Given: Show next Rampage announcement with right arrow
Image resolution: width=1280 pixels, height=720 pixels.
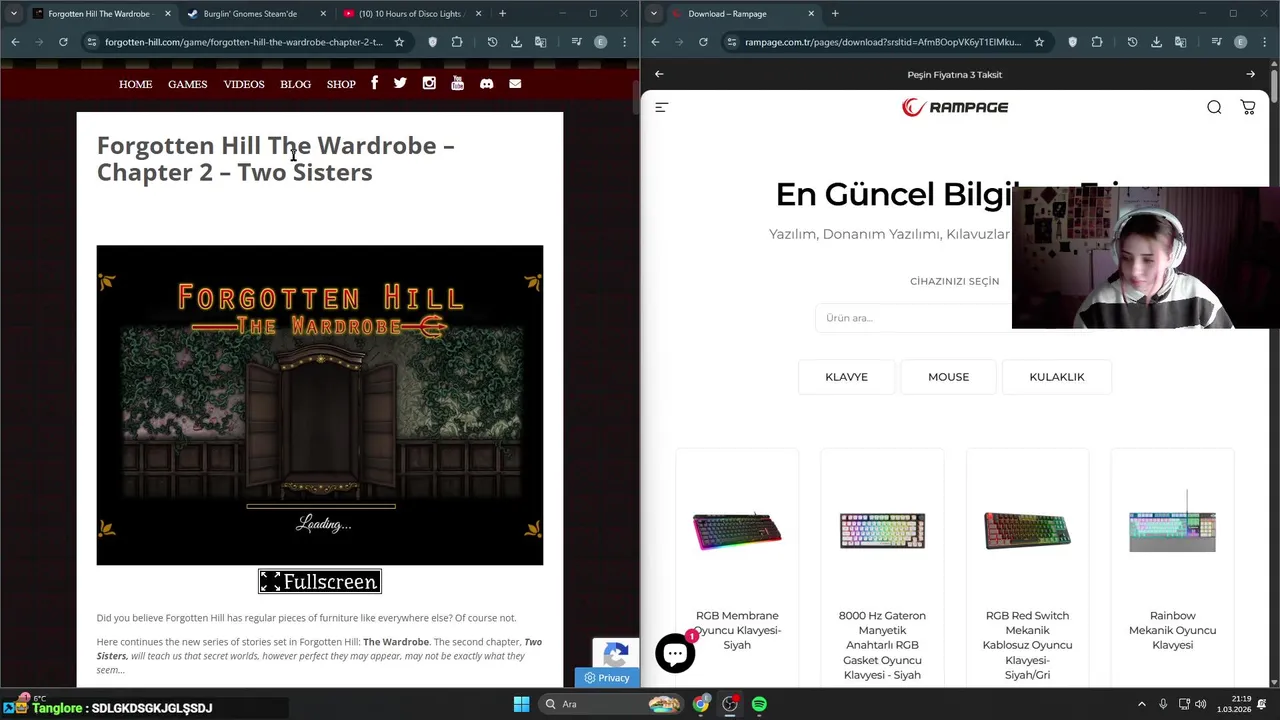Looking at the screenshot, I should pos(1250,74).
